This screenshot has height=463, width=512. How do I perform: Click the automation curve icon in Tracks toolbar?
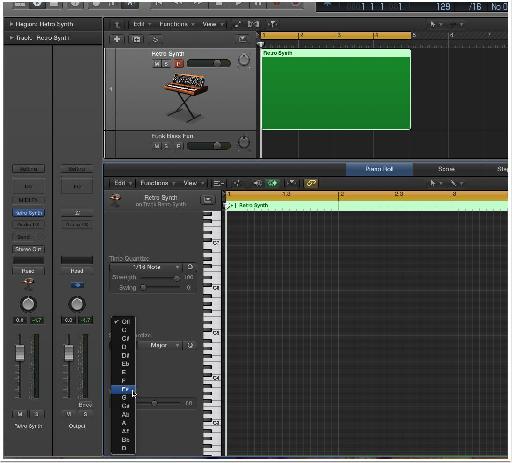click(x=237, y=24)
